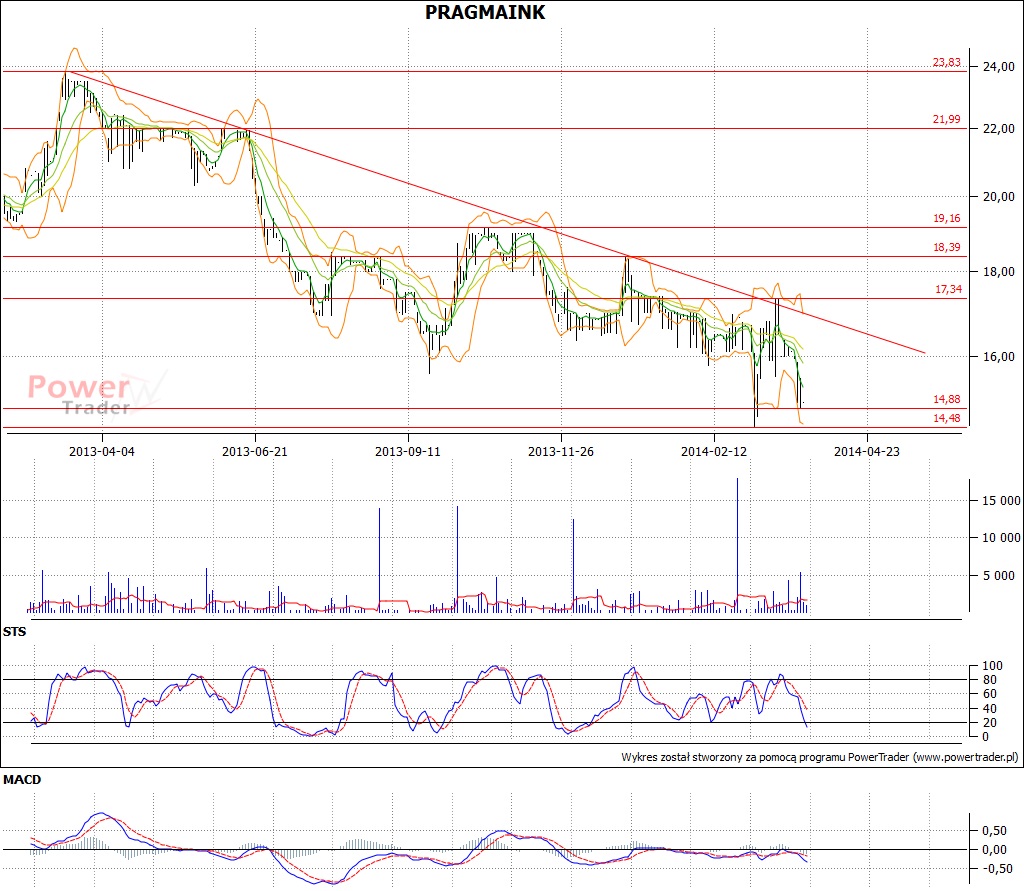1024x891 pixels.
Task: Click the 2013-04-04 date axis label
Action: point(102,451)
